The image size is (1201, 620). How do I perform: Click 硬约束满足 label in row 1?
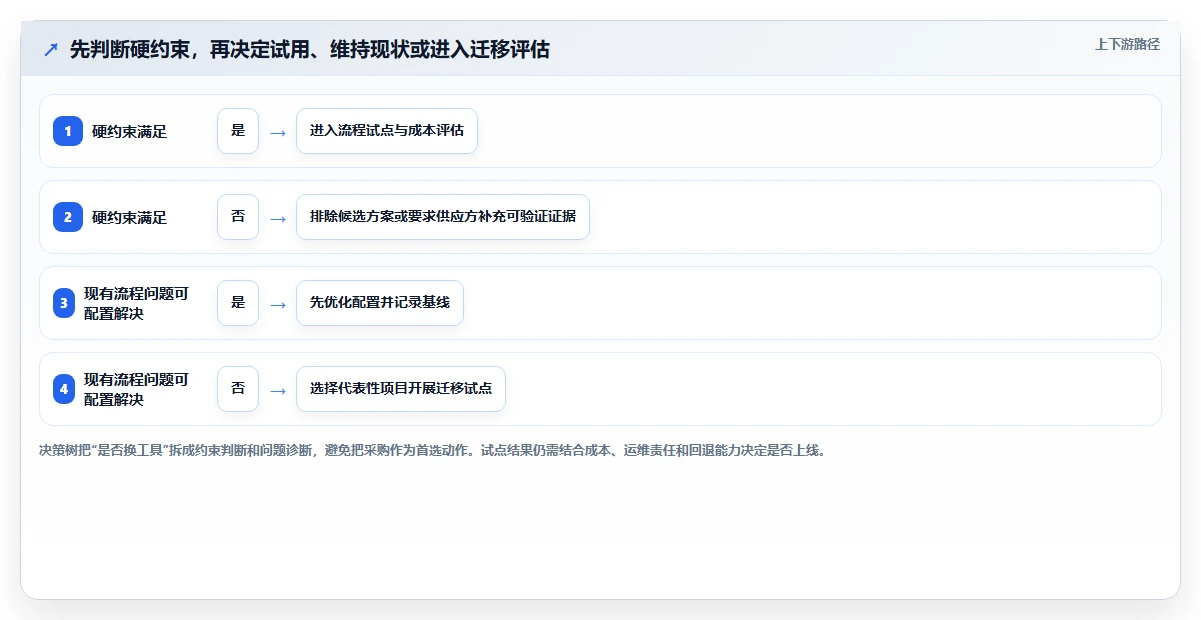(x=129, y=131)
